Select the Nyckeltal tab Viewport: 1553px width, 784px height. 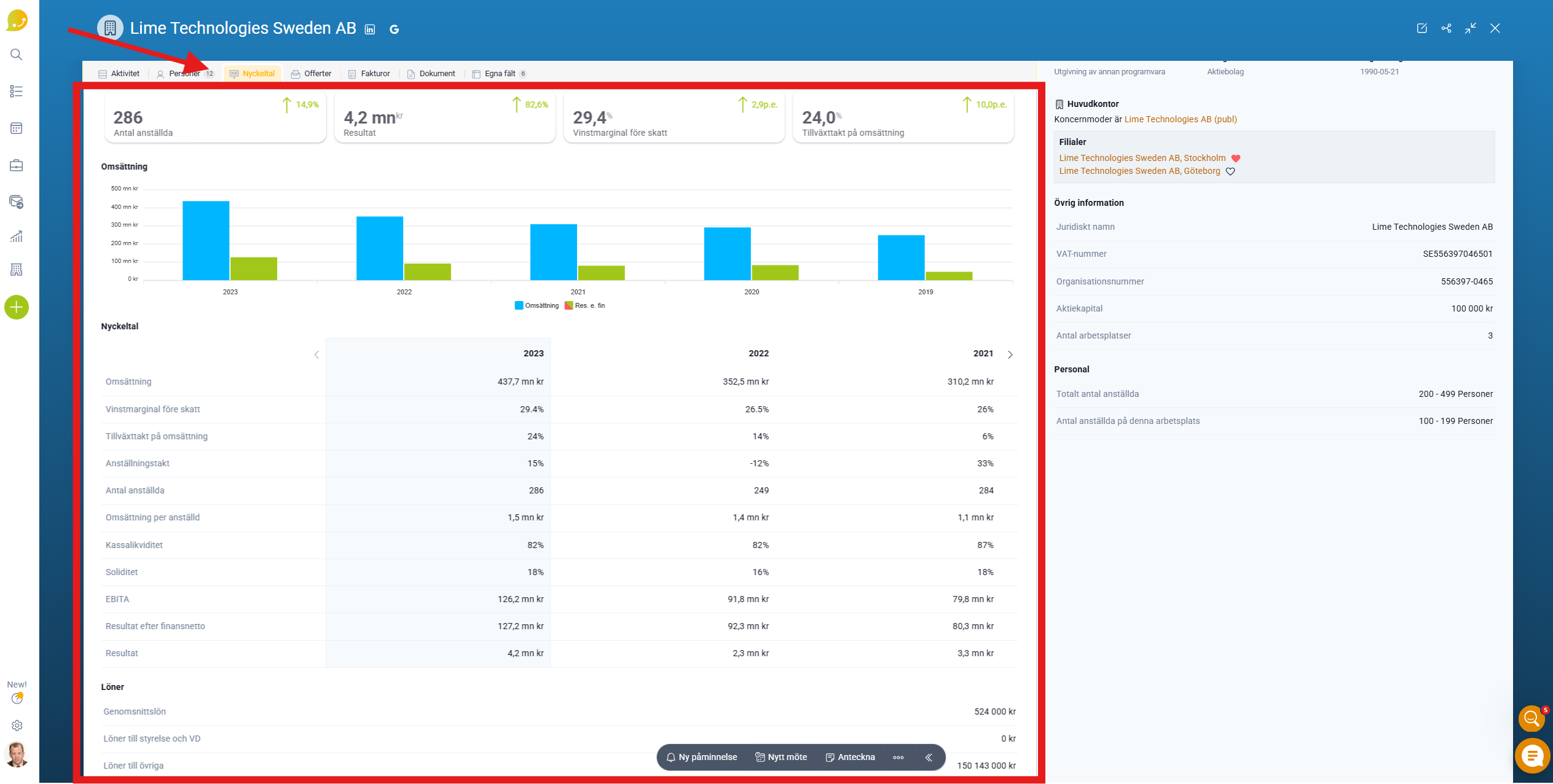[x=253, y=74]
